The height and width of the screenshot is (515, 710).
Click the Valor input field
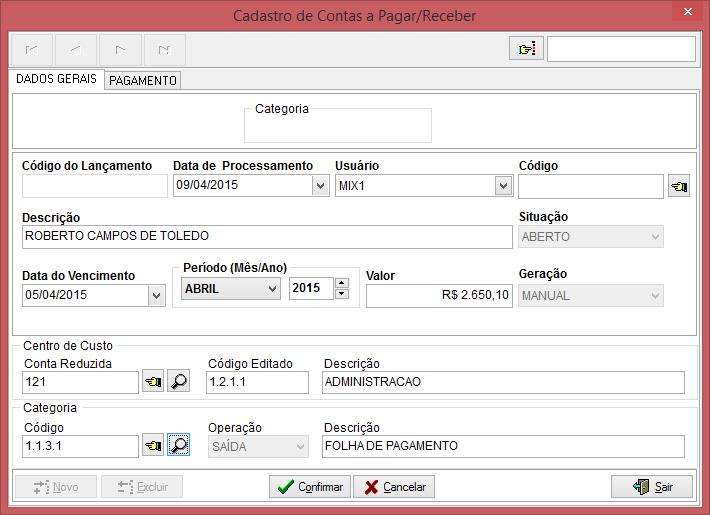pyautogui.click(x=439, y=295)
